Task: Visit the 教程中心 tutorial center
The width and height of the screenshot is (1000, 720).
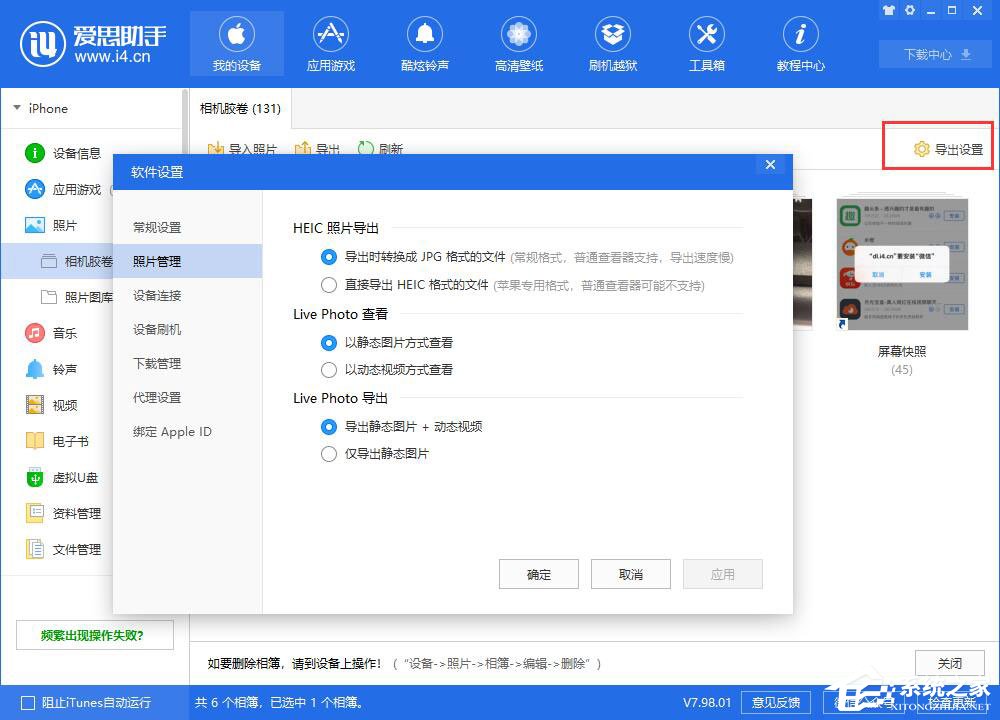Action: click(800, 42)
